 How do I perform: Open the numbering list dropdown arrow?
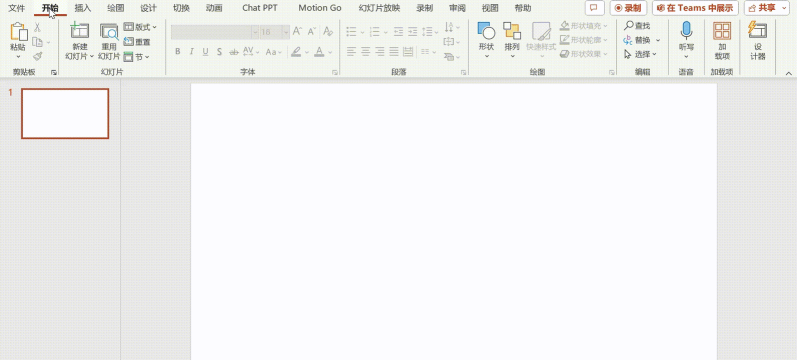(x=385, y=33)
